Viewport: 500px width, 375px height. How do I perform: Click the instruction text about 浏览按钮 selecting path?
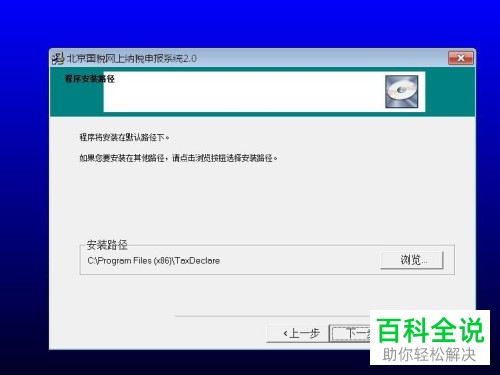[178, 158]
